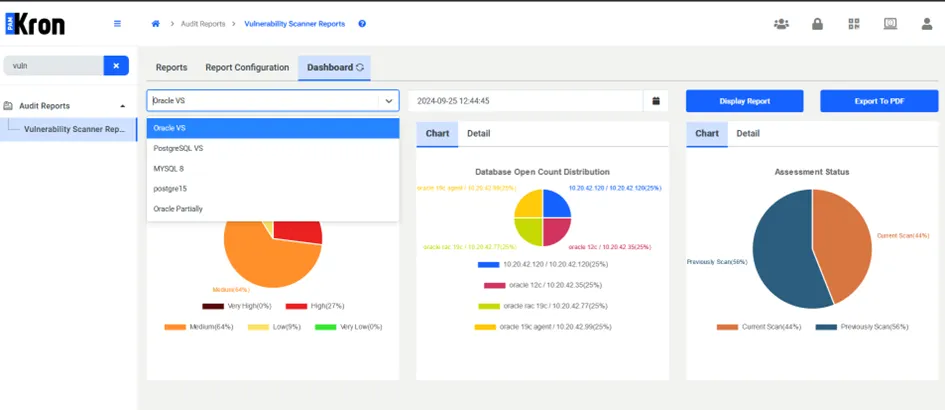
Task: Click the monitor screen icon in header
Action: pos(890,24)
